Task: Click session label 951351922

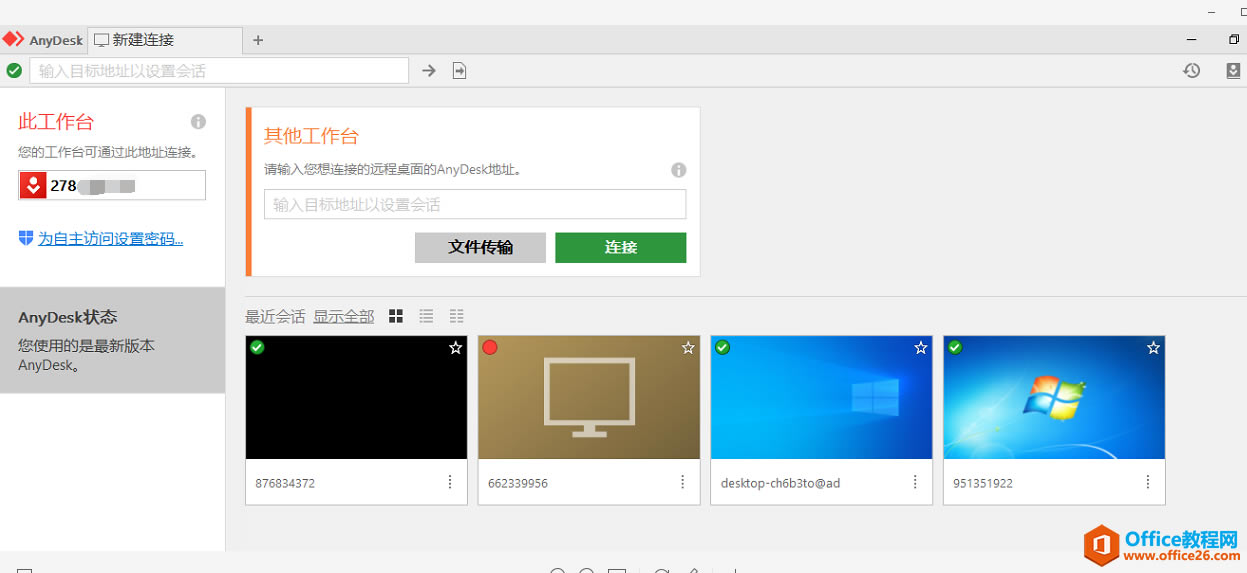Action: tap(983, 483)
